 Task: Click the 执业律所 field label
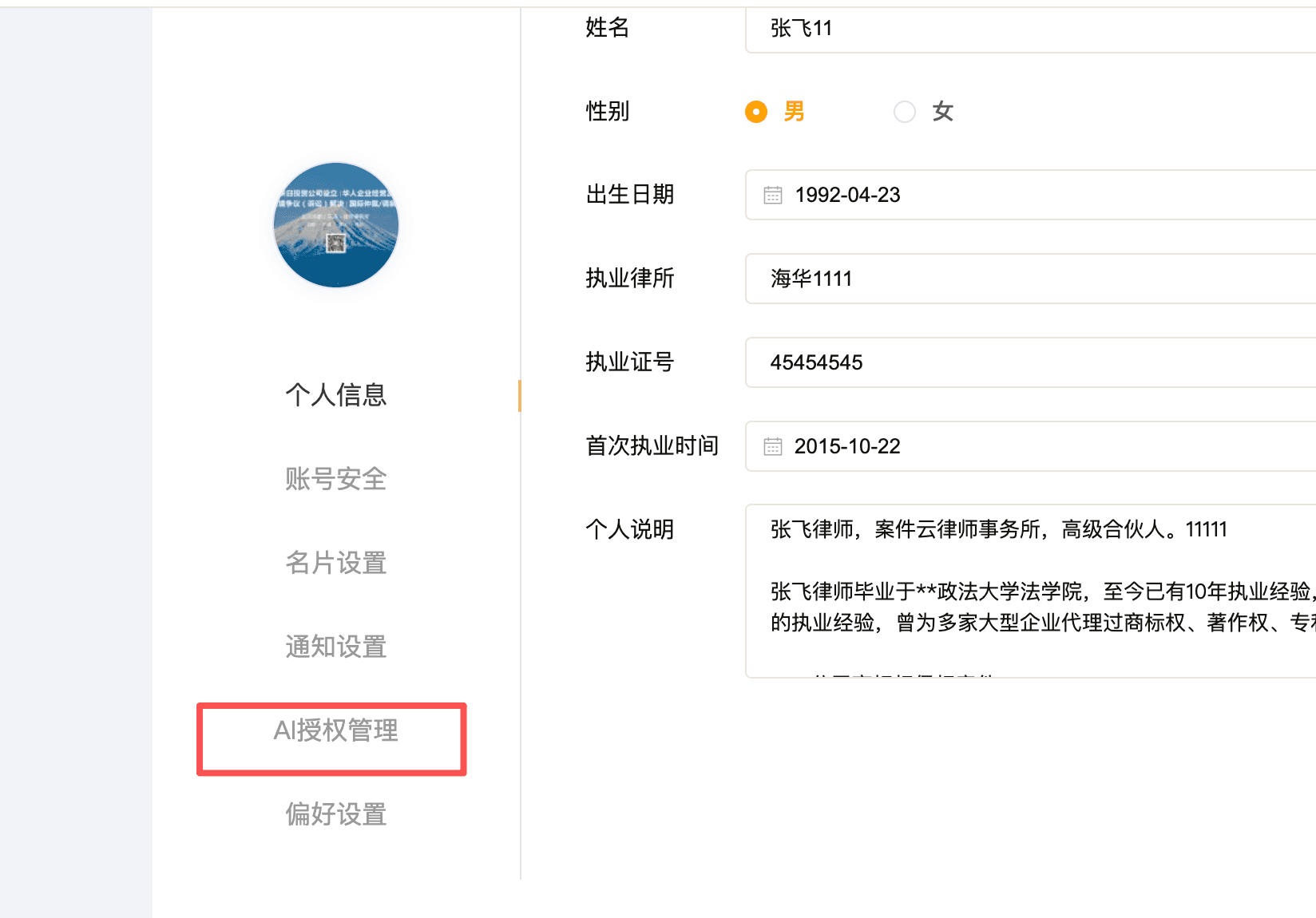click(x=630, y=278)
